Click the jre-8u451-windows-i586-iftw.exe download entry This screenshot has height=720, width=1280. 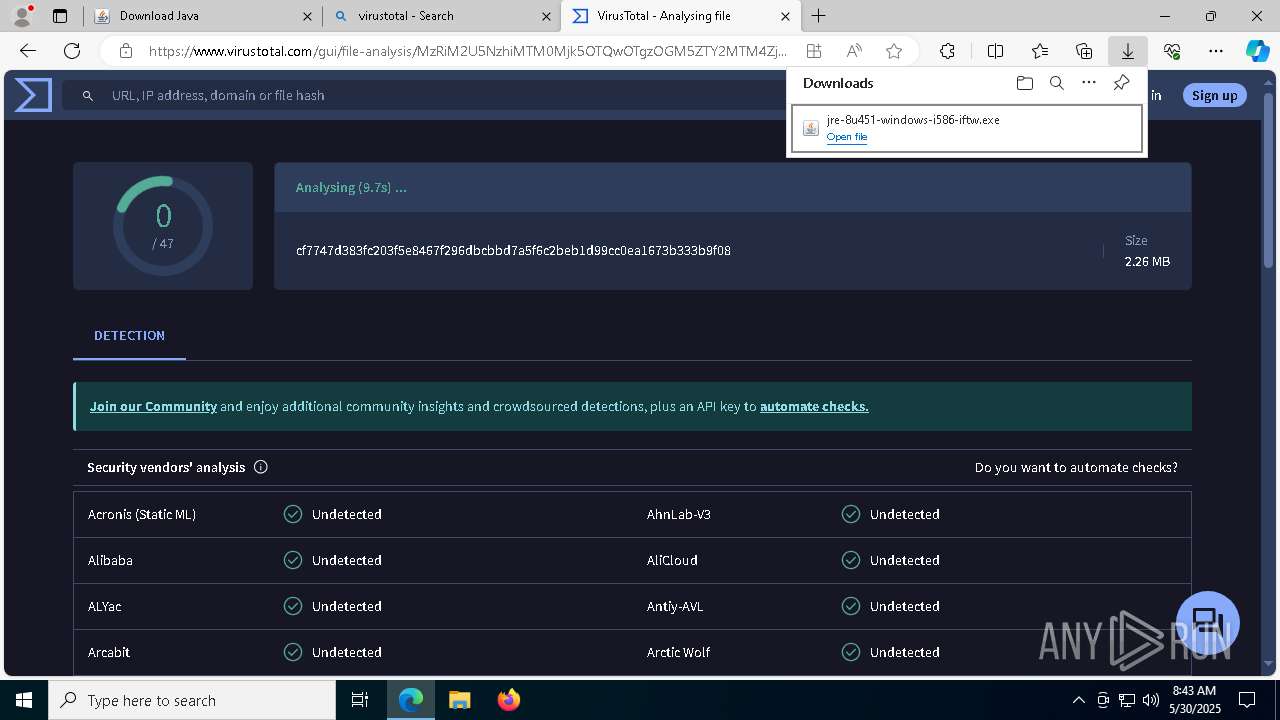click(967, 128)
